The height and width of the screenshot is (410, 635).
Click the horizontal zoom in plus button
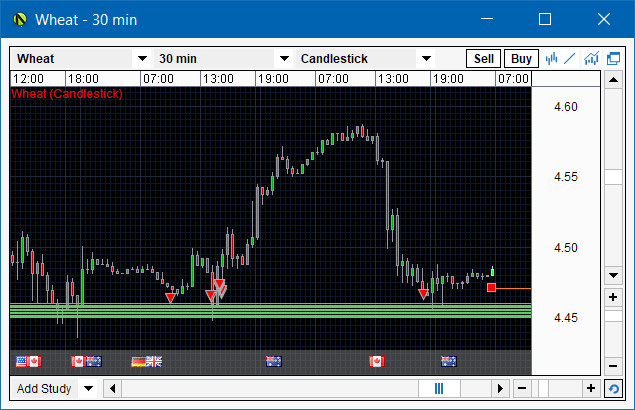click(x=591, y=388)
